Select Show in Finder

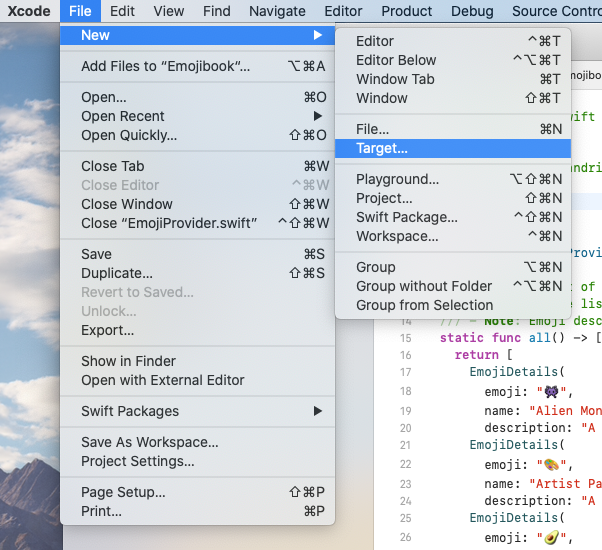pyautogui.click(x=198, y=361)
